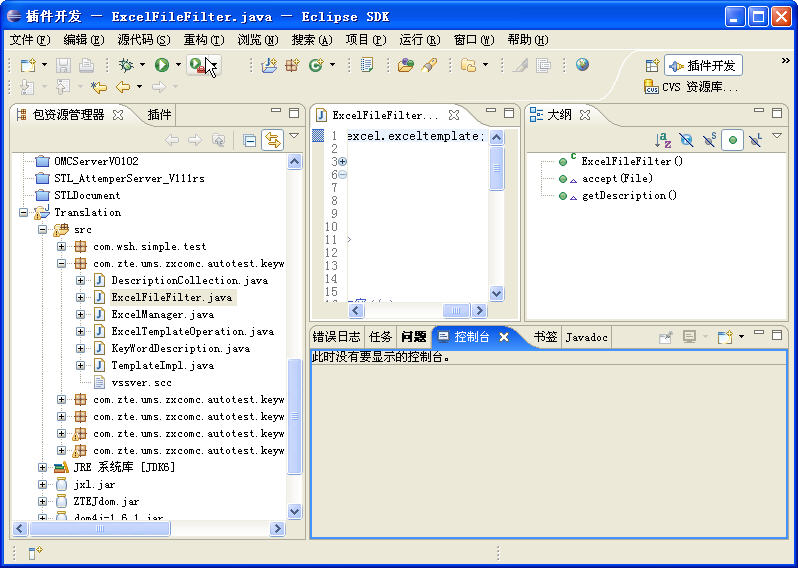
Task: Open package explorer view menu triangle
Action: click(294, 135)
